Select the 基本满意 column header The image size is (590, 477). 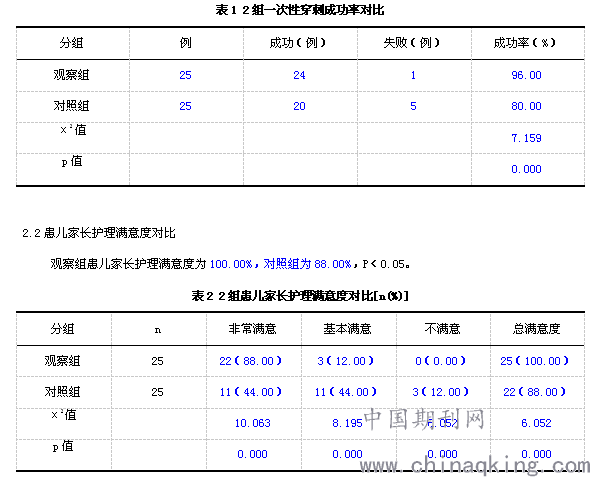(x=347, y=329)
